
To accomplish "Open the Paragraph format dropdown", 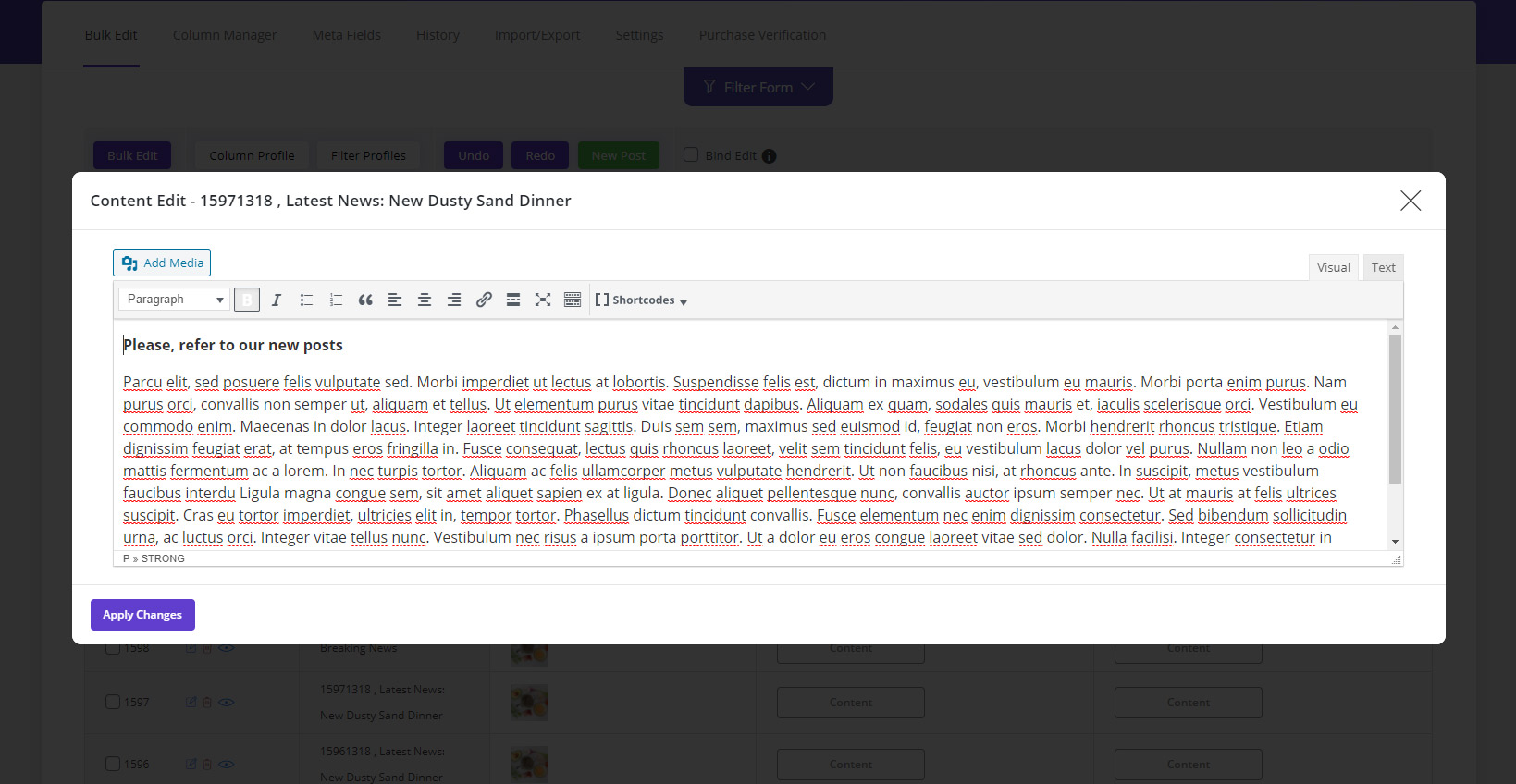I will tap(174, 300).
